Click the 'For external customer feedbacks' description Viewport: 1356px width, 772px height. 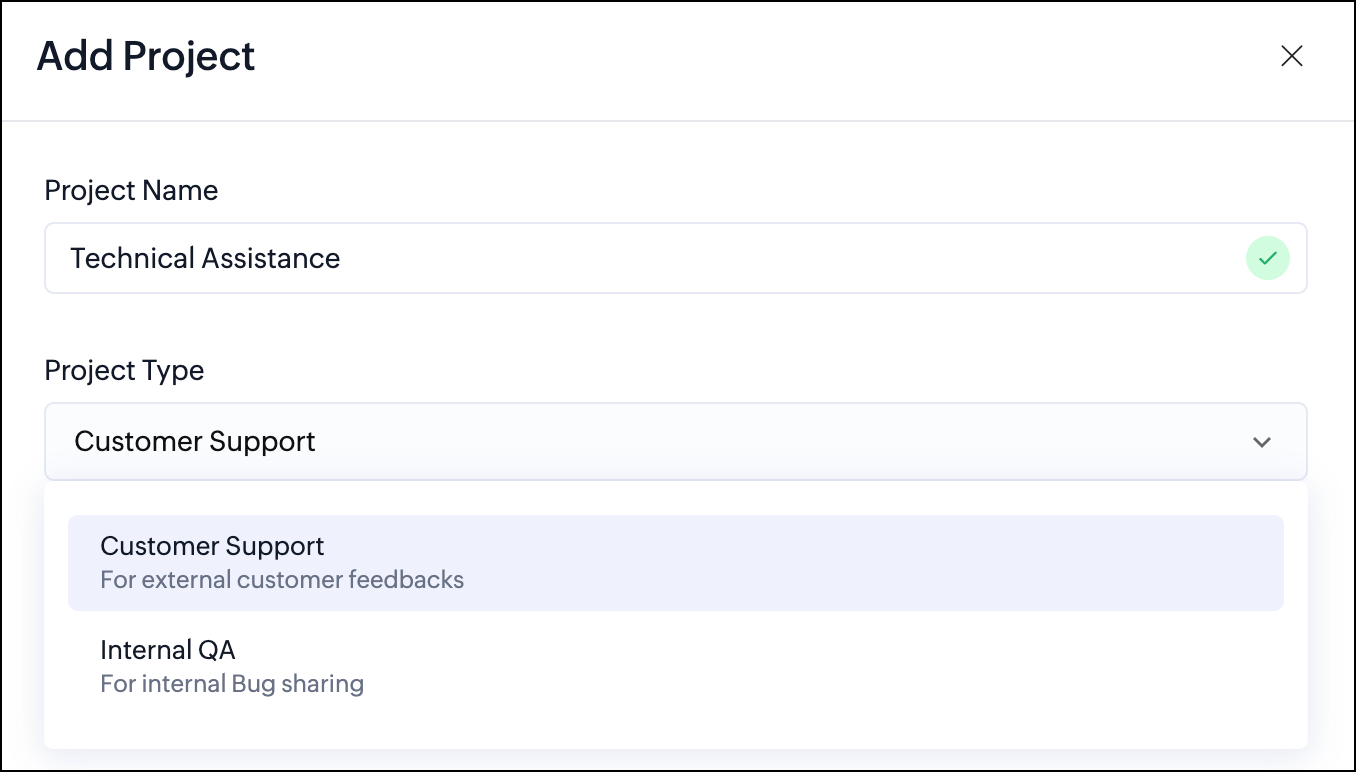(x=282, y=580)
